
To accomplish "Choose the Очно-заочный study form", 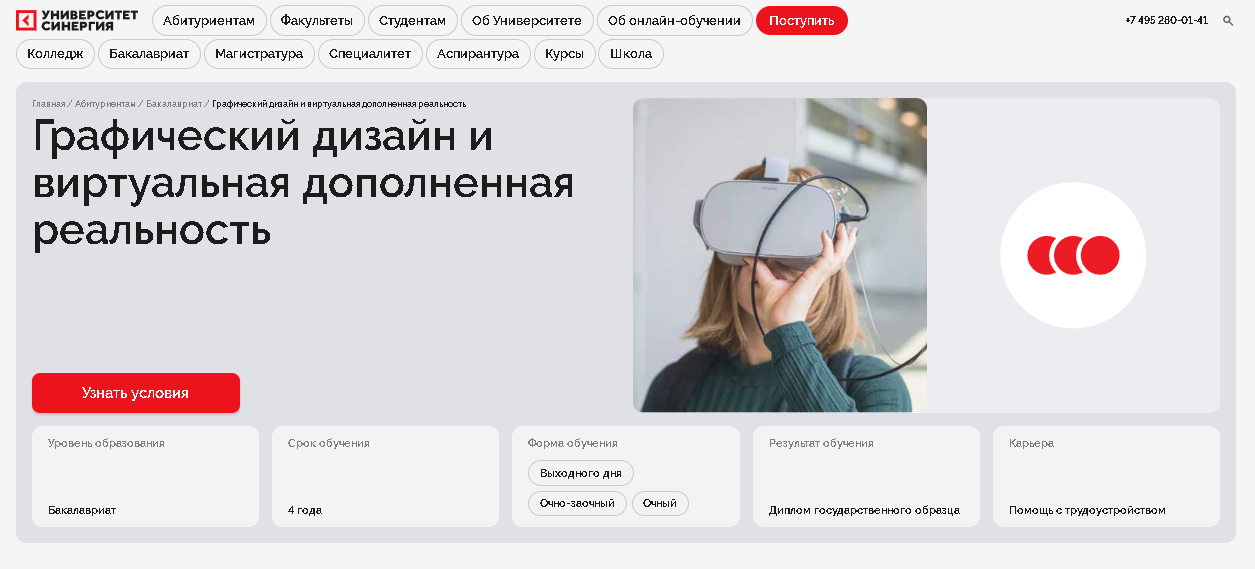I will coord(577,503).
